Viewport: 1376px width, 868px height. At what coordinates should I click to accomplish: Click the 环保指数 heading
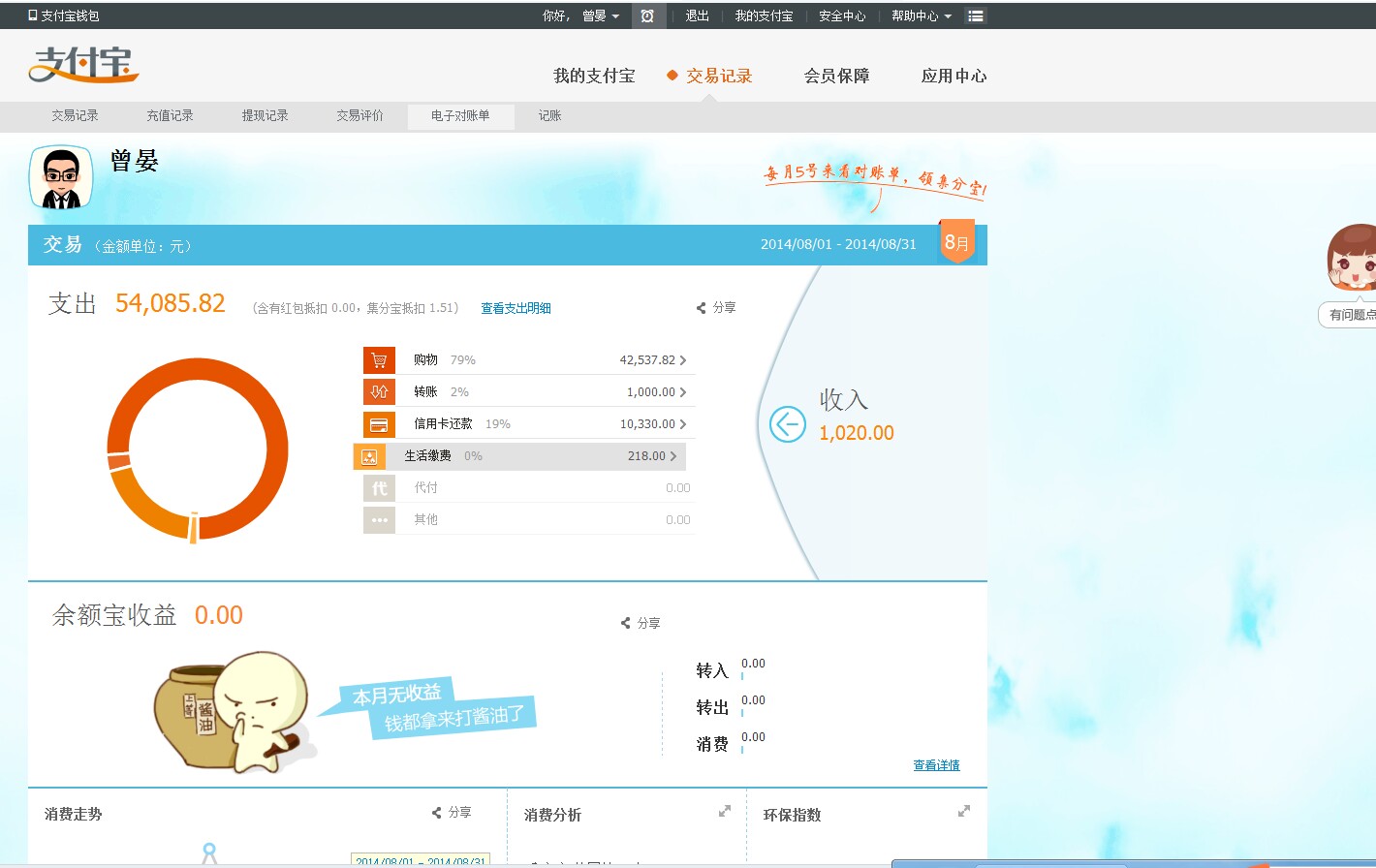[793, 816]
